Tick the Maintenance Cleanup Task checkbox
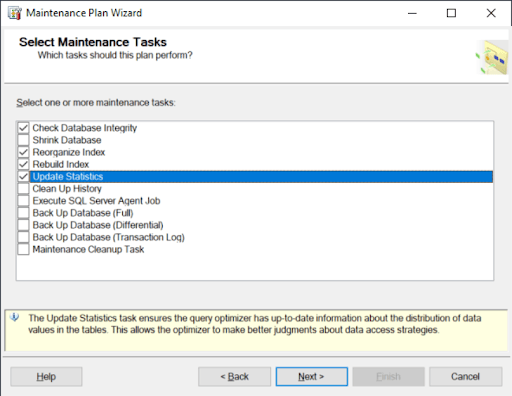Image resolution: width=512 pixels, height=396 pixels. coord(23,249)
